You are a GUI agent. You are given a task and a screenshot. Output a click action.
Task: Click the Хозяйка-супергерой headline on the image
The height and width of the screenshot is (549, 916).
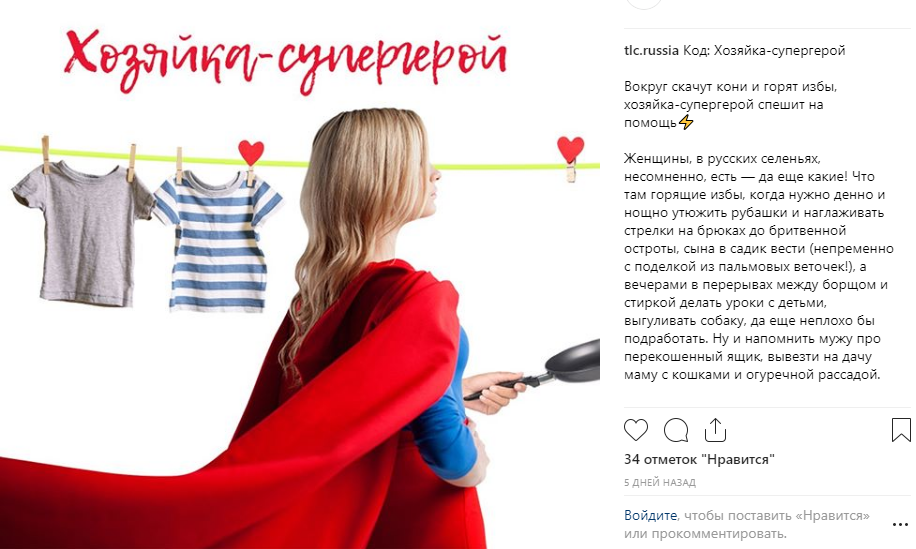284,61
